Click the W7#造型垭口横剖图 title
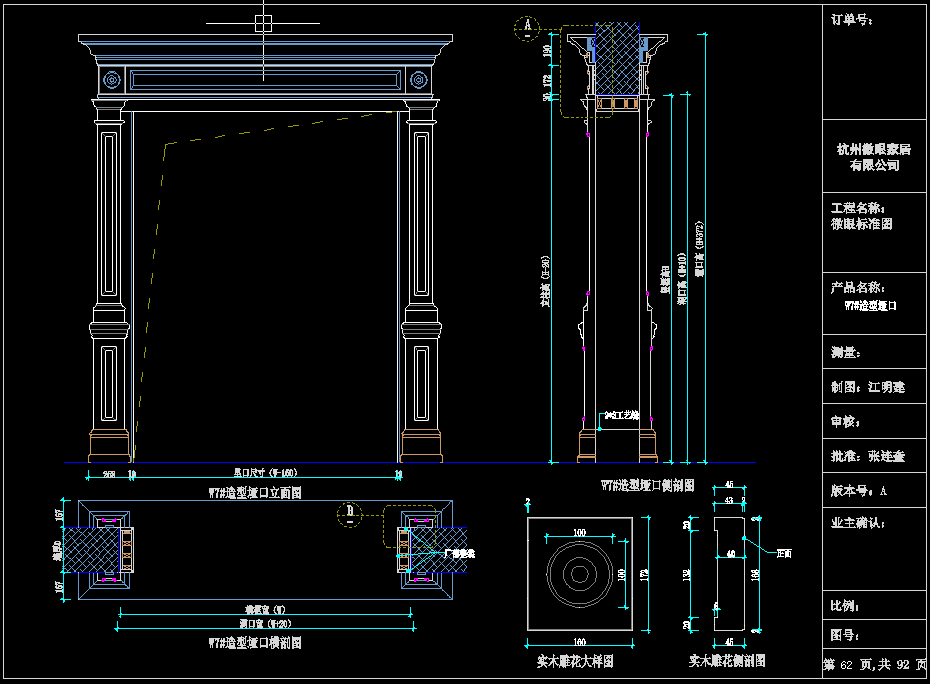Image resolution: width=930 pixels, height=684 pixels. (255, 642)
